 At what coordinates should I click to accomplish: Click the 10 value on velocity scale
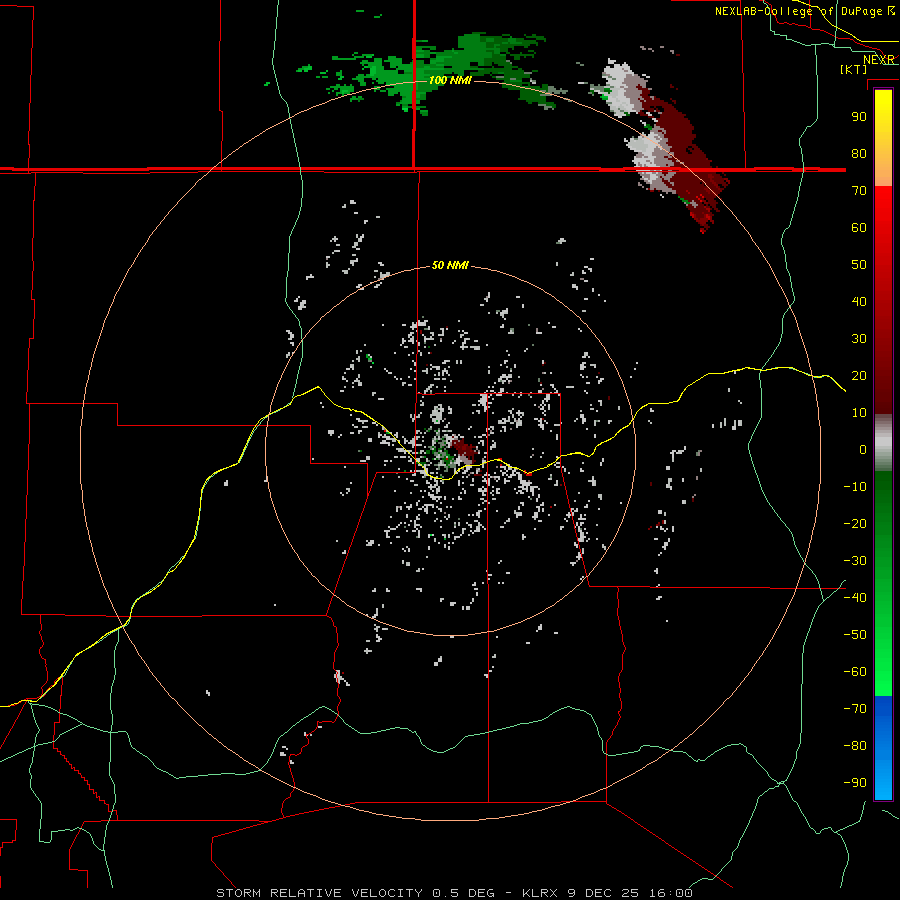click(x=859, y=413)
